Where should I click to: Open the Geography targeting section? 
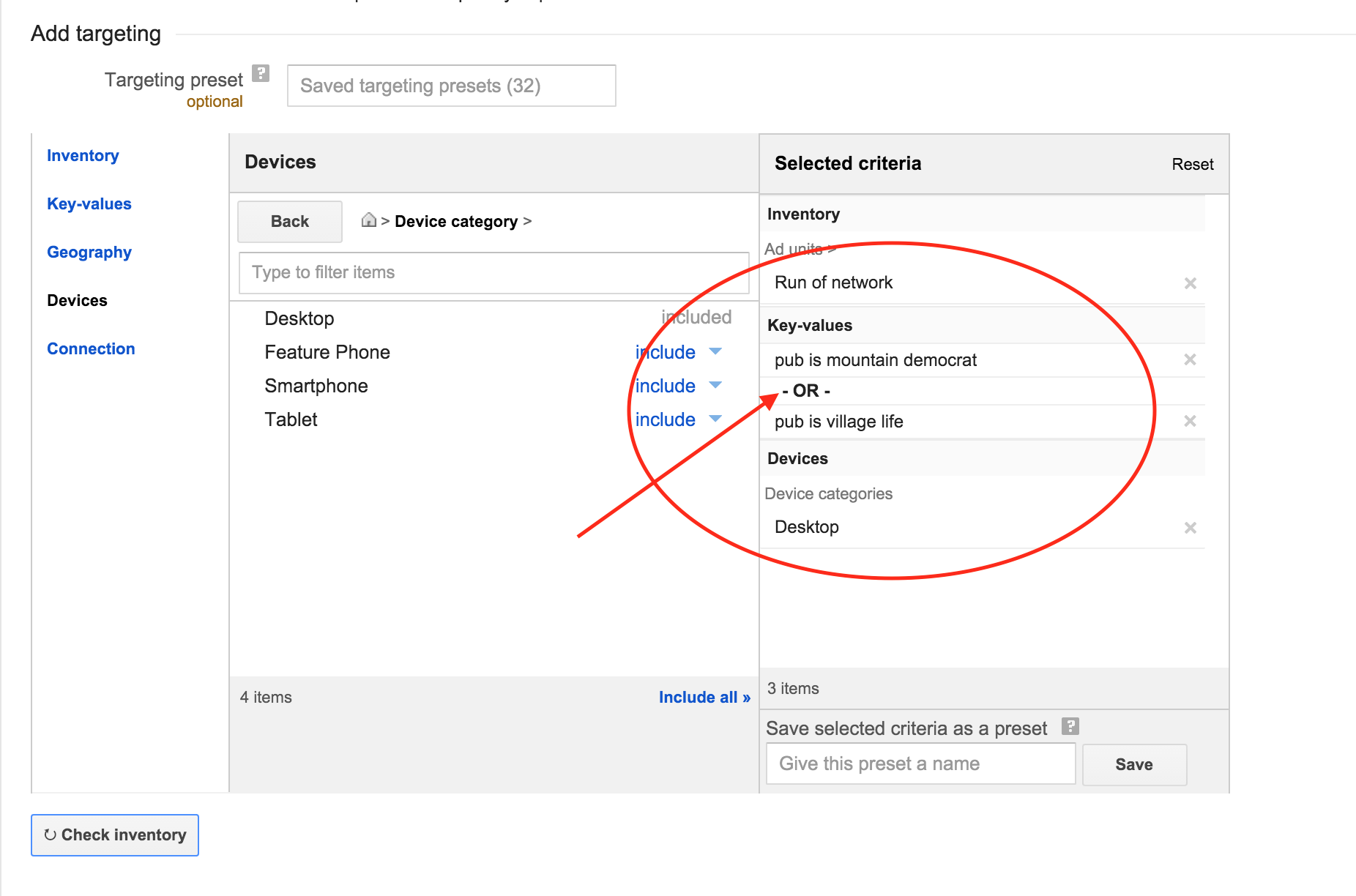tap(89, 253)
